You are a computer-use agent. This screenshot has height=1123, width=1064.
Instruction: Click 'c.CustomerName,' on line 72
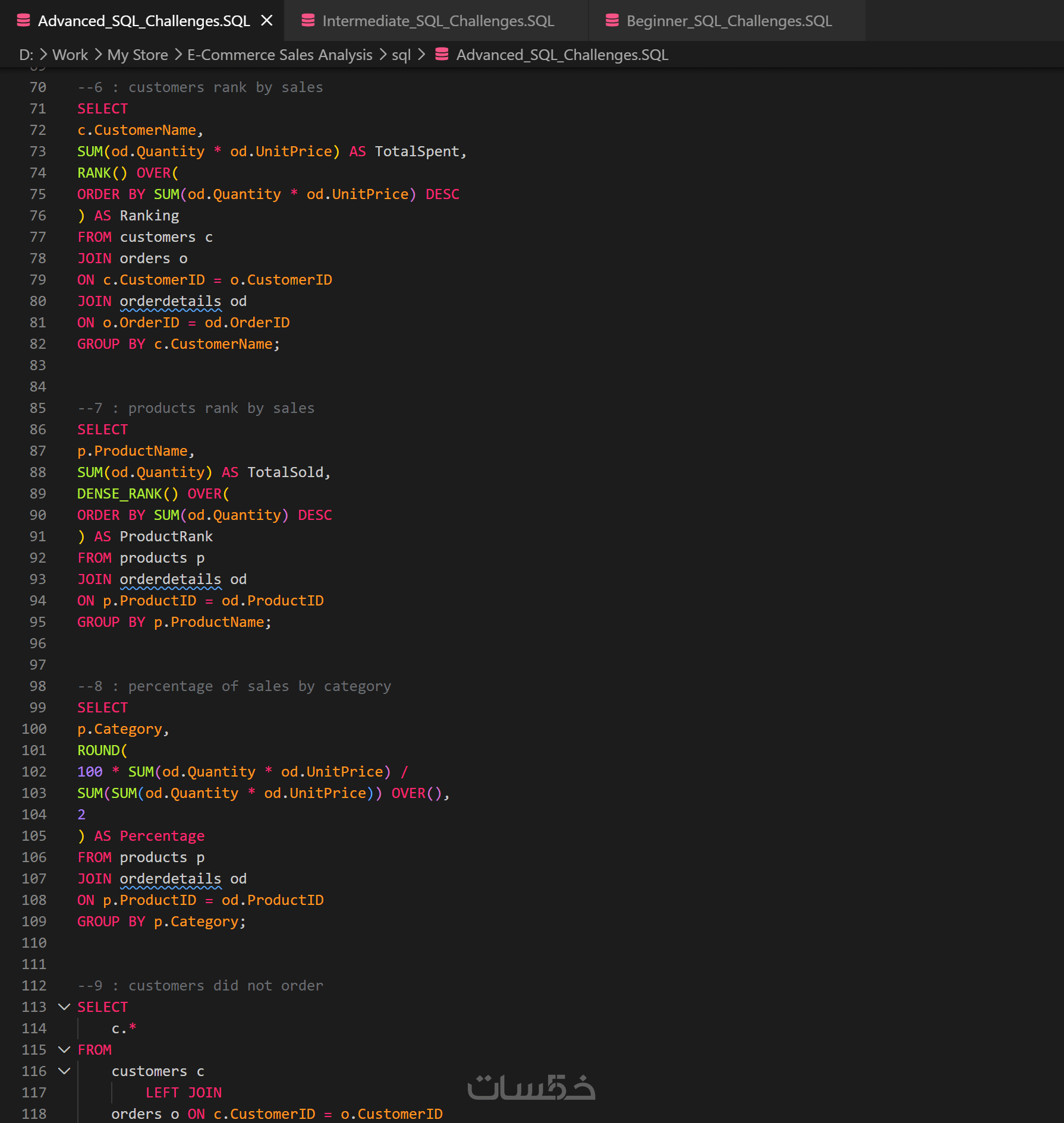pos(141,130)
